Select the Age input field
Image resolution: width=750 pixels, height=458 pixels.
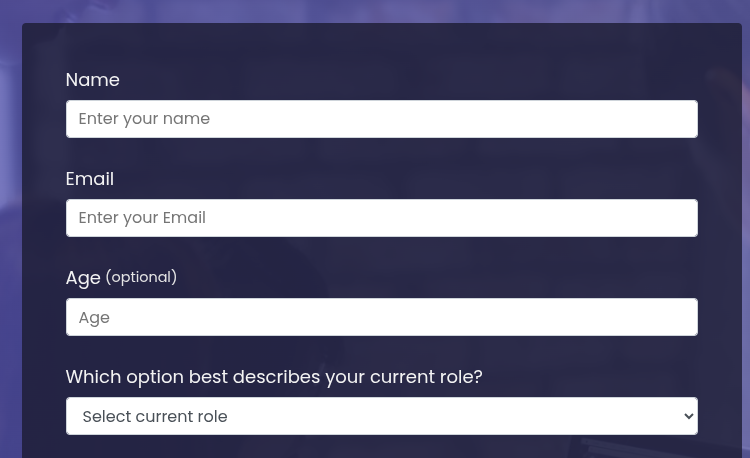[x=381, y=317]
